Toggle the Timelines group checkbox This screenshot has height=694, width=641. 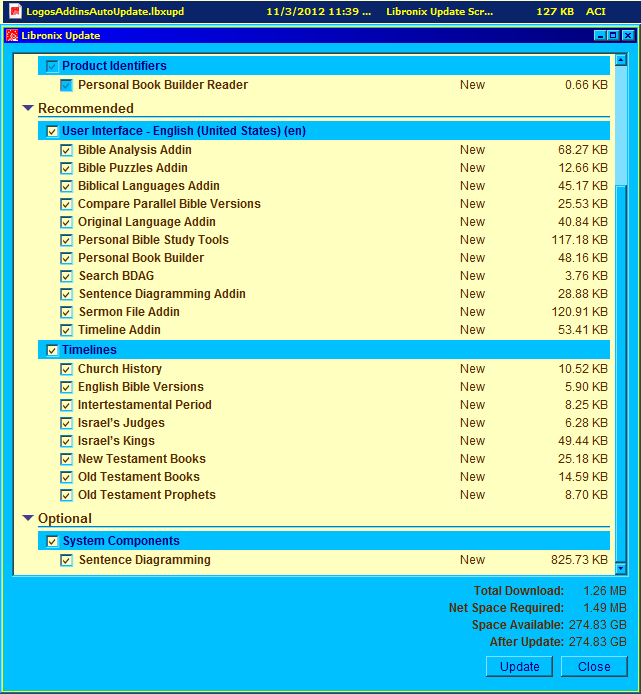pyautogui.click(x=52, y=351)
